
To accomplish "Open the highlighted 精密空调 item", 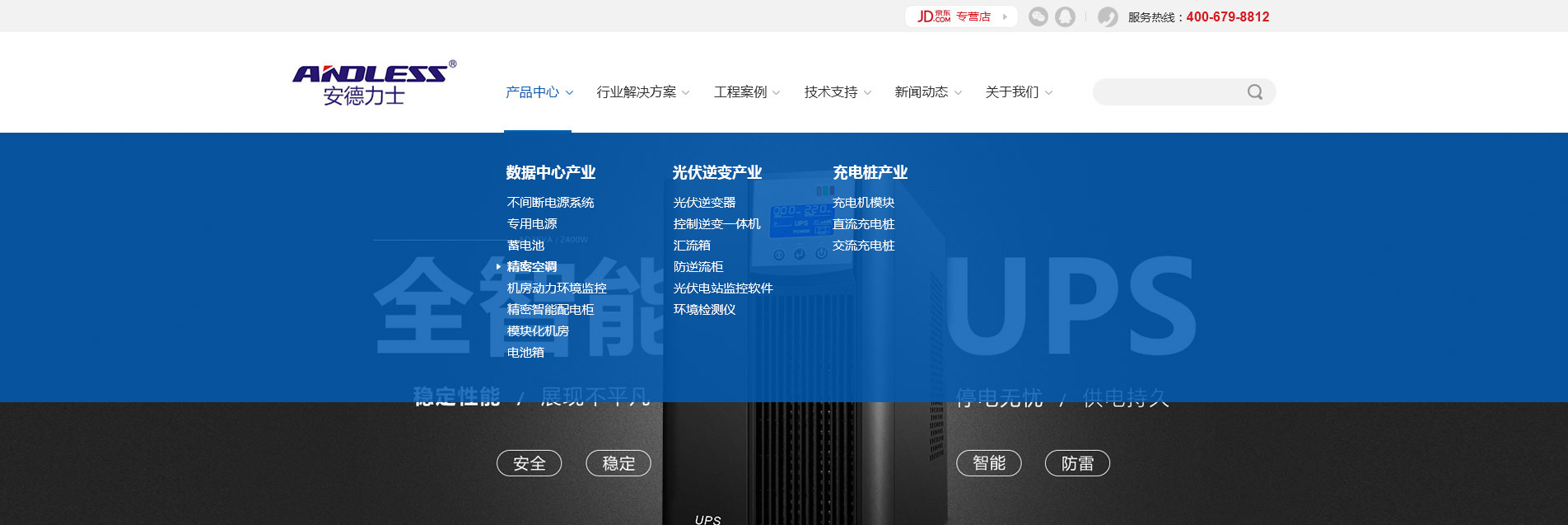I will click(532, 267).
